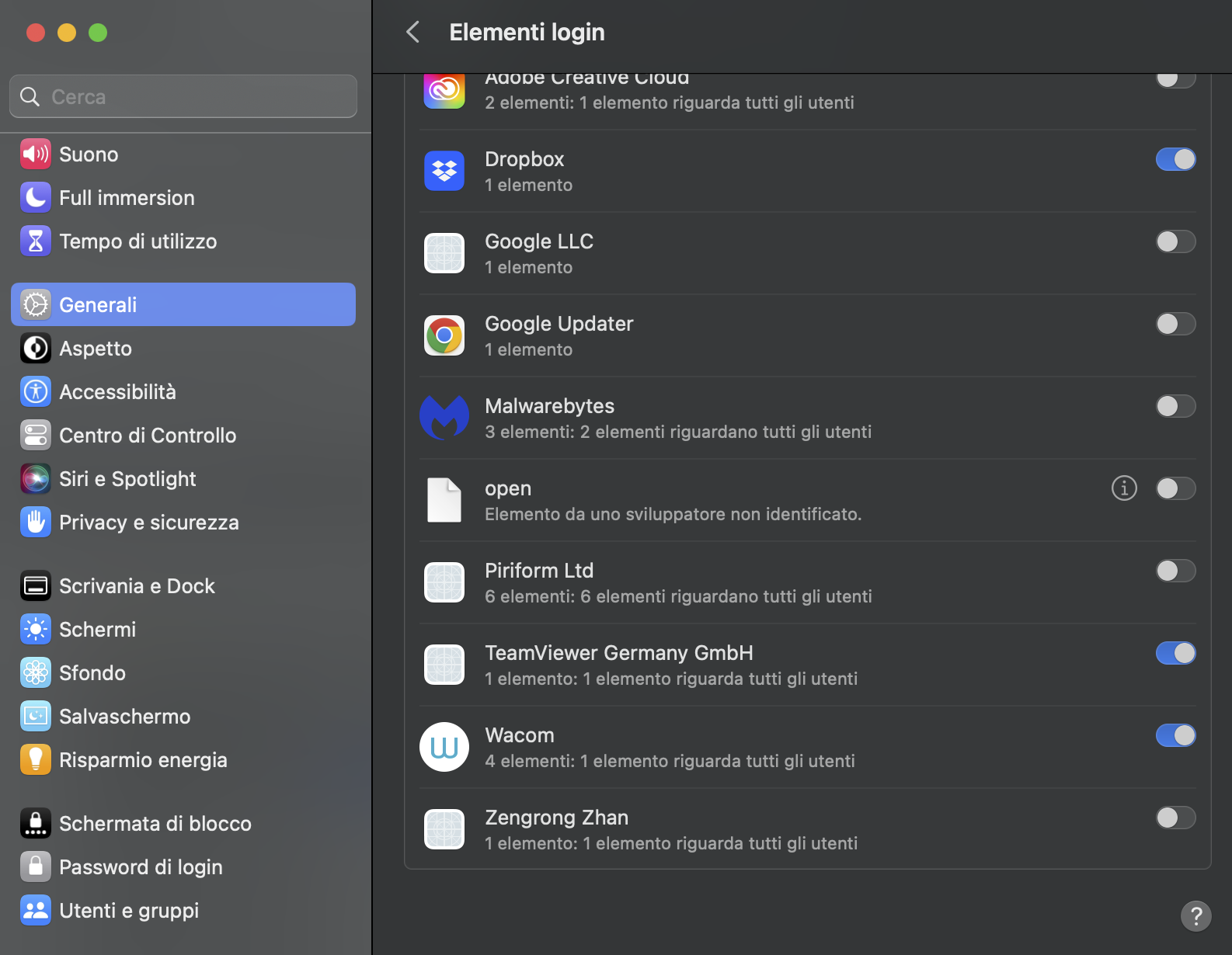Click the Password di login lock icon
The image size is (1232, 955).
coord(36,866)
